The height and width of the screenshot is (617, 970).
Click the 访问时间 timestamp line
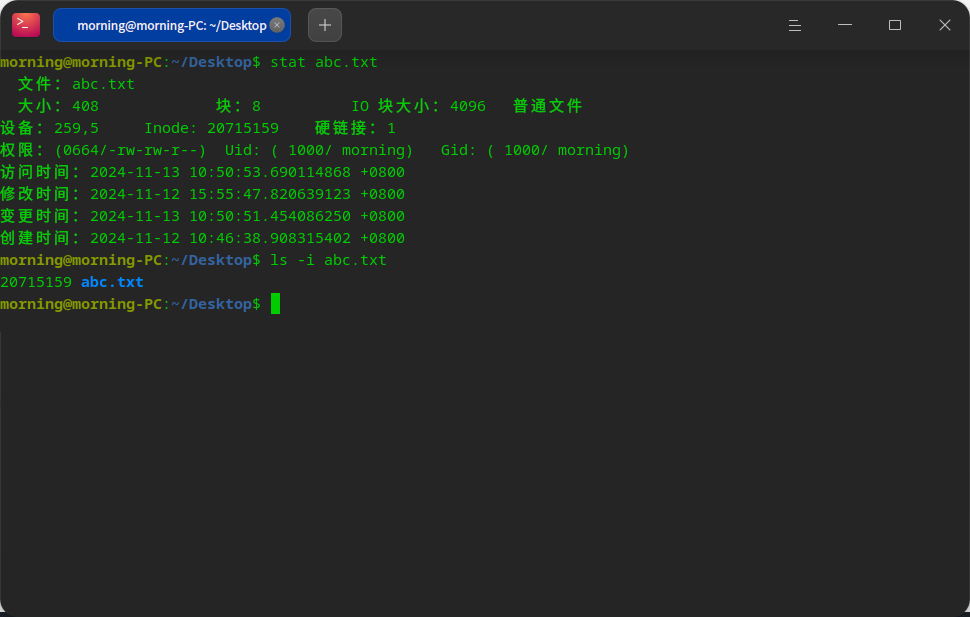[x=202, y=172]
